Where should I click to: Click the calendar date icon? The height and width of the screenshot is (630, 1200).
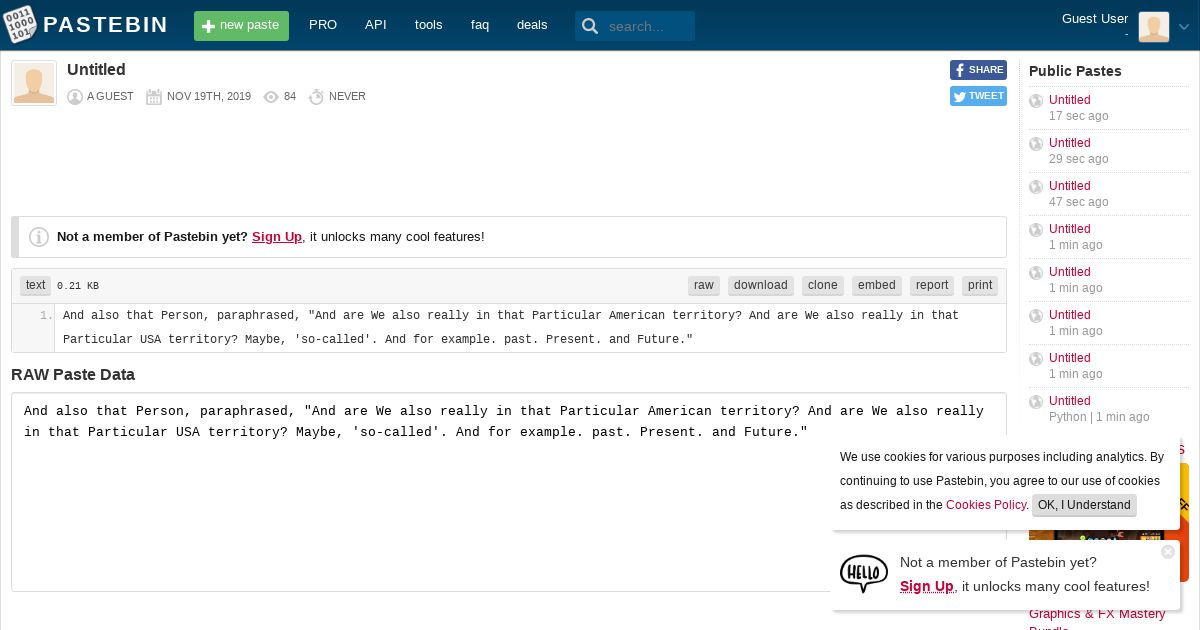click(x=154, y=97)
